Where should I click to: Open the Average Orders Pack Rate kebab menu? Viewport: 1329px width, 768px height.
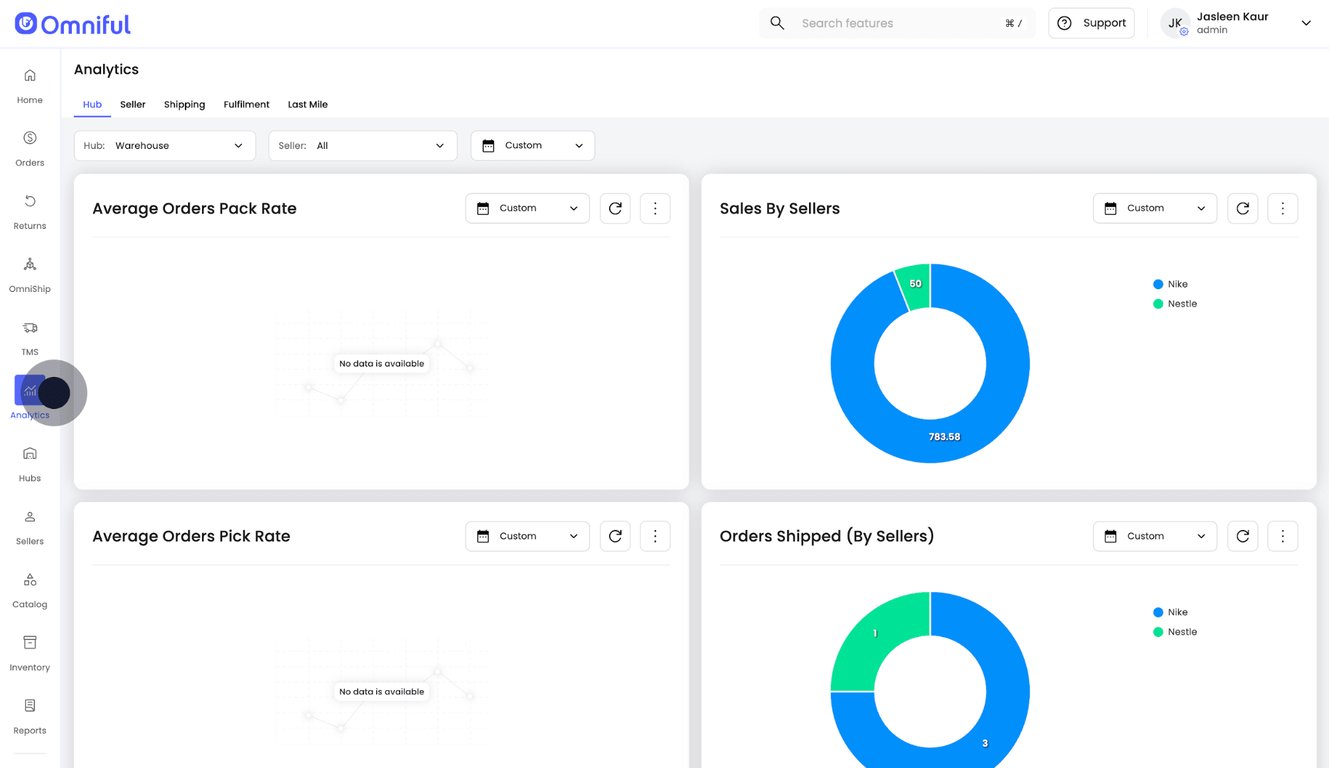pos(655,208)
